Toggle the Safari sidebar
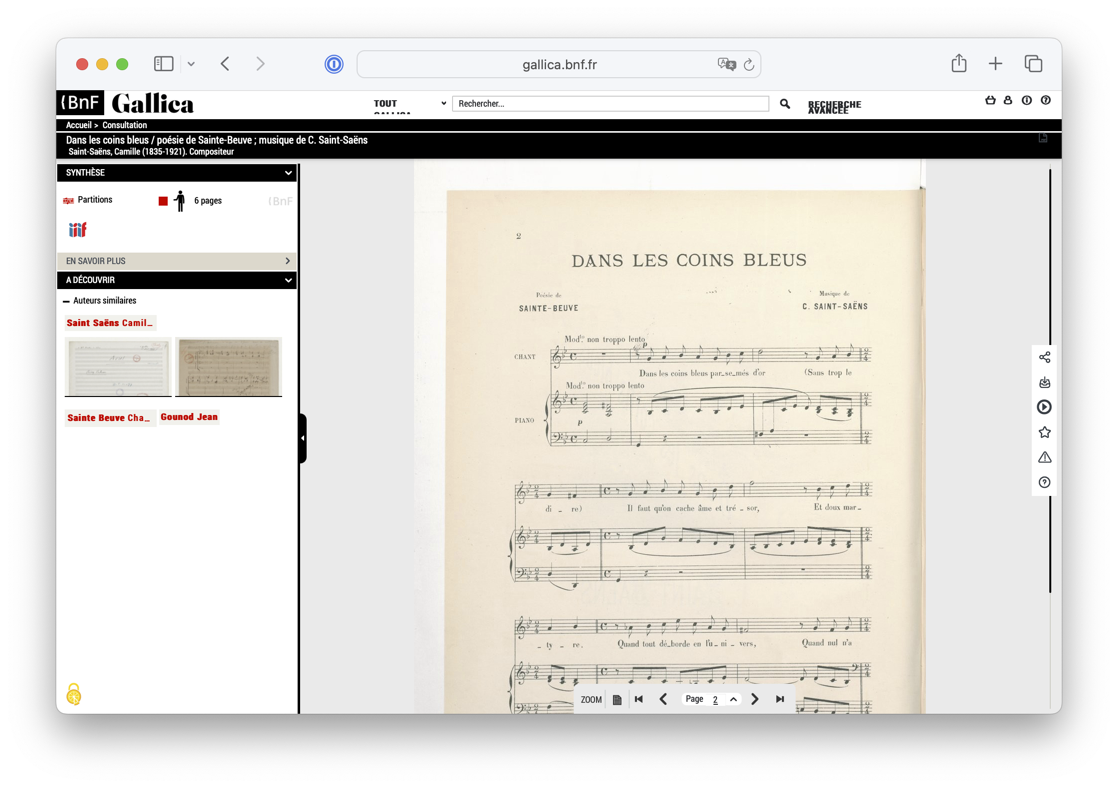The height and width of the screenshot is (788, 1118). pos(164,63)
